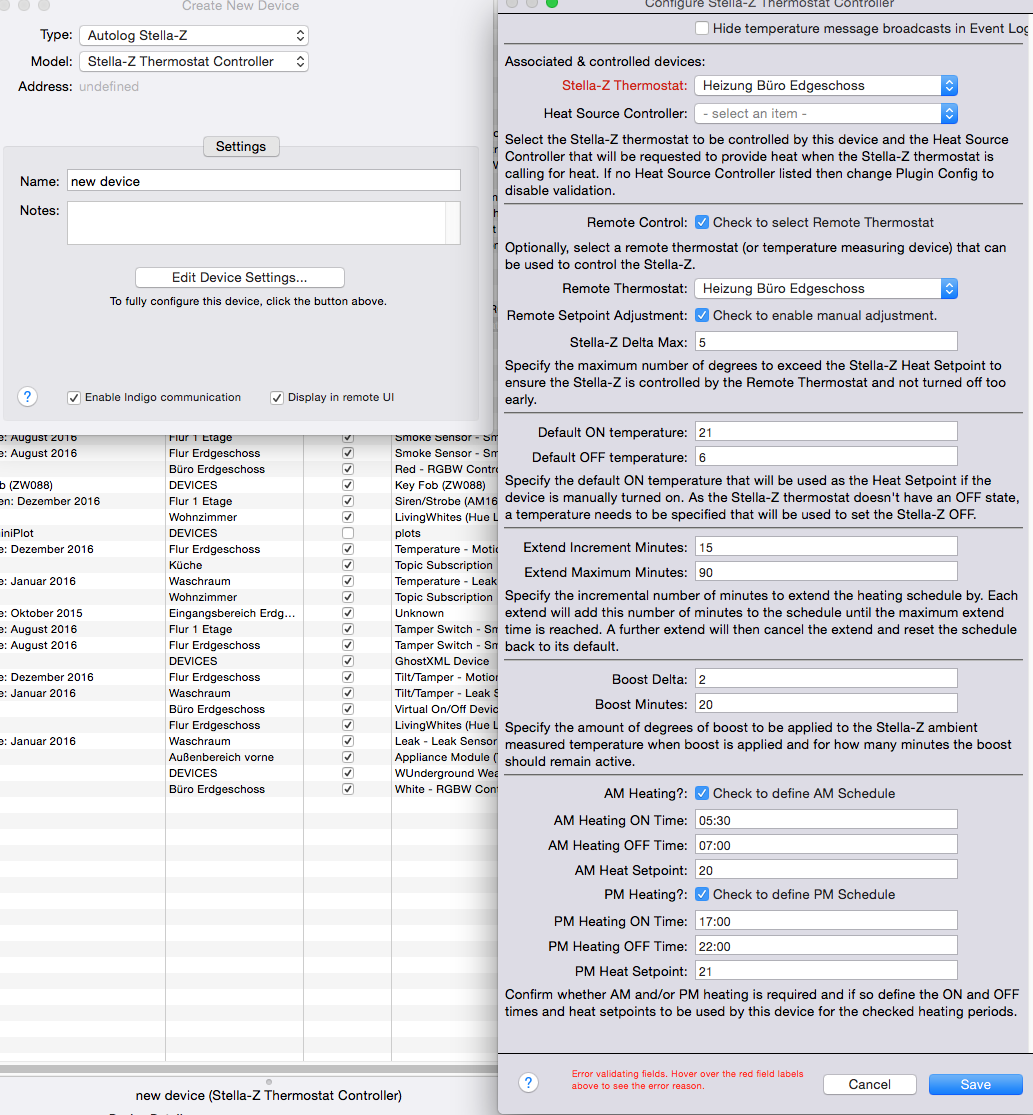This screenshot has width=1033, height=1115.
Task: Check the unchecked box in plots row
Action: [348, 533]
